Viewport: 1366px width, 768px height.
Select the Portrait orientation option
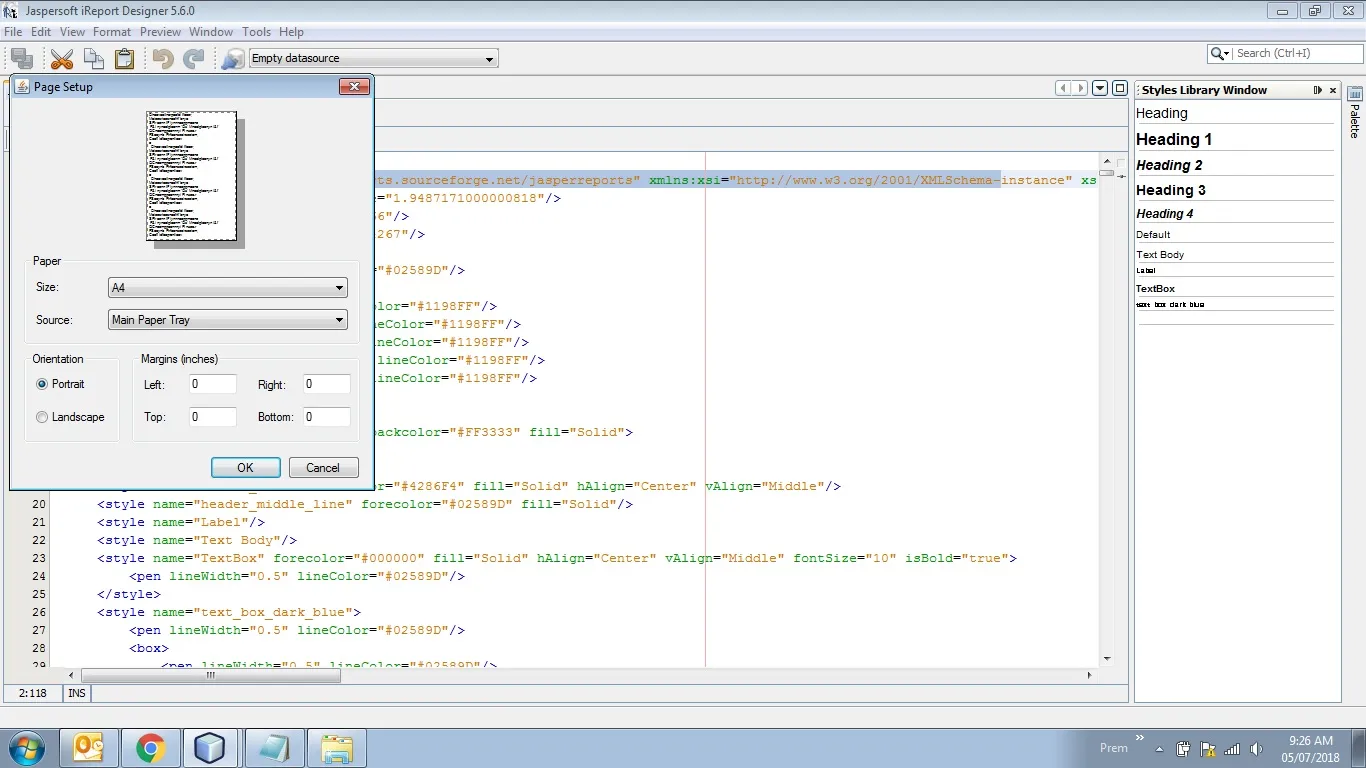click(x=60, y=384)
